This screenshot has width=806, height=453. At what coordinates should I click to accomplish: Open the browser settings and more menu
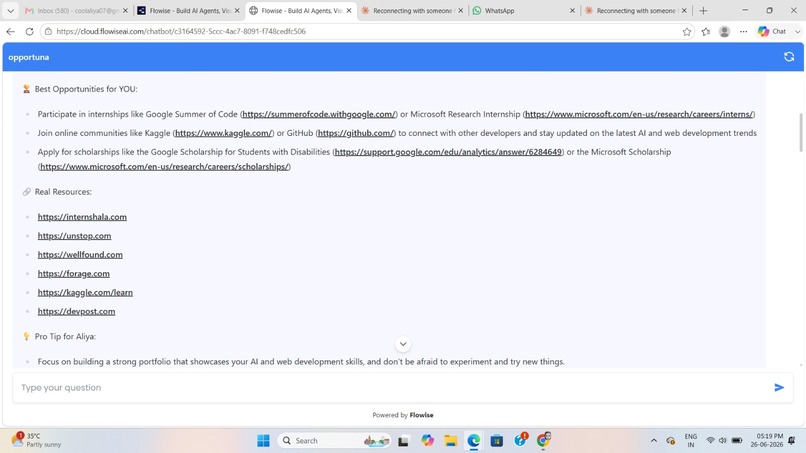pos(743,31)
